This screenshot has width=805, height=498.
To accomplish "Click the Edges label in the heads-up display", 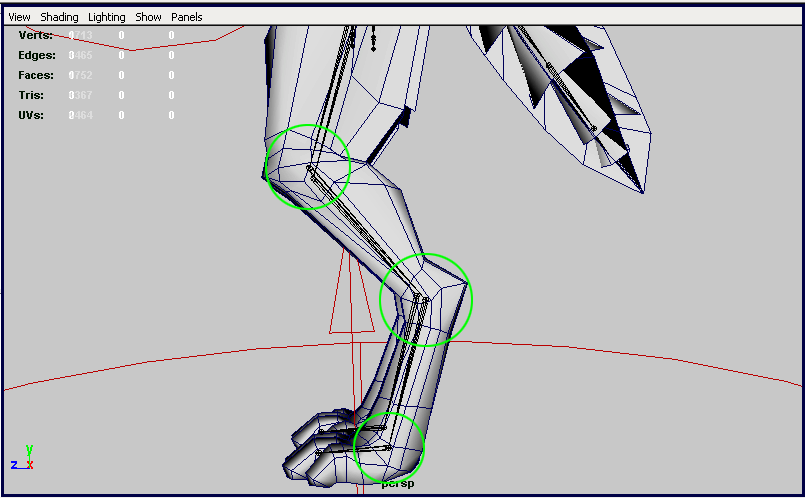I will pos(37,55).
